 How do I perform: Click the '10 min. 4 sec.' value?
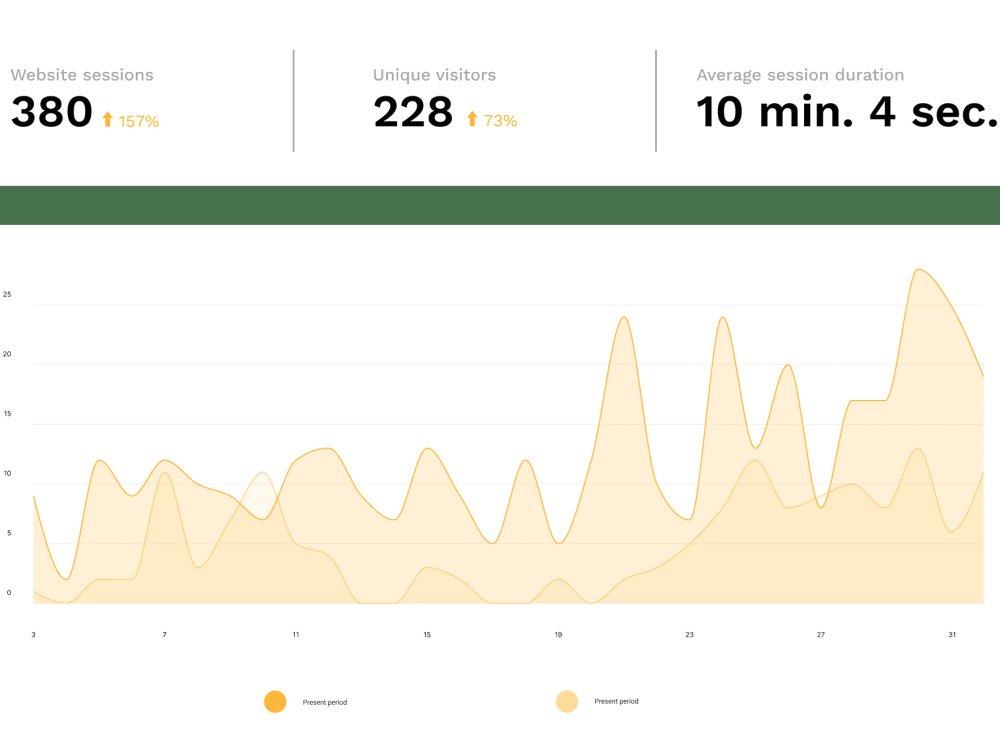click(x=847, y=112)
